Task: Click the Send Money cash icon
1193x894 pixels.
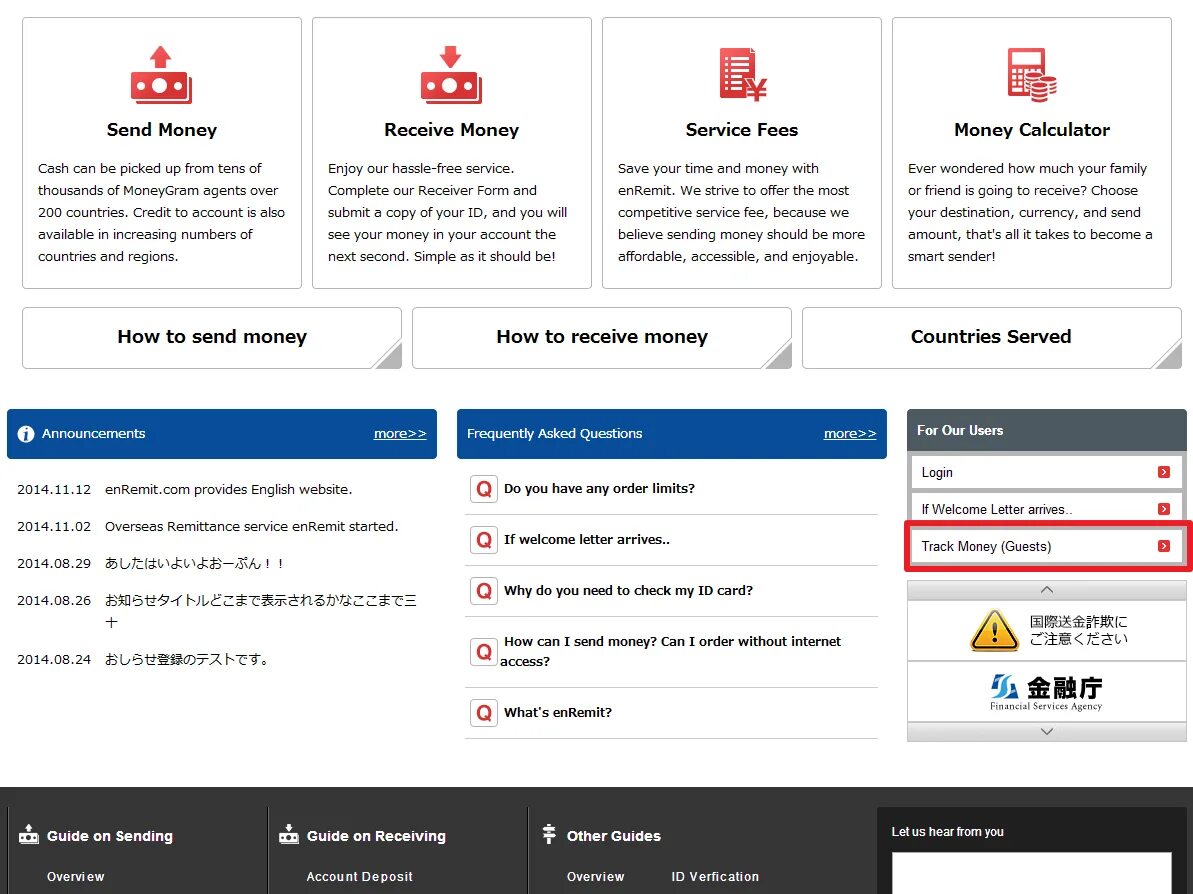Action: (x=161, y=75)
